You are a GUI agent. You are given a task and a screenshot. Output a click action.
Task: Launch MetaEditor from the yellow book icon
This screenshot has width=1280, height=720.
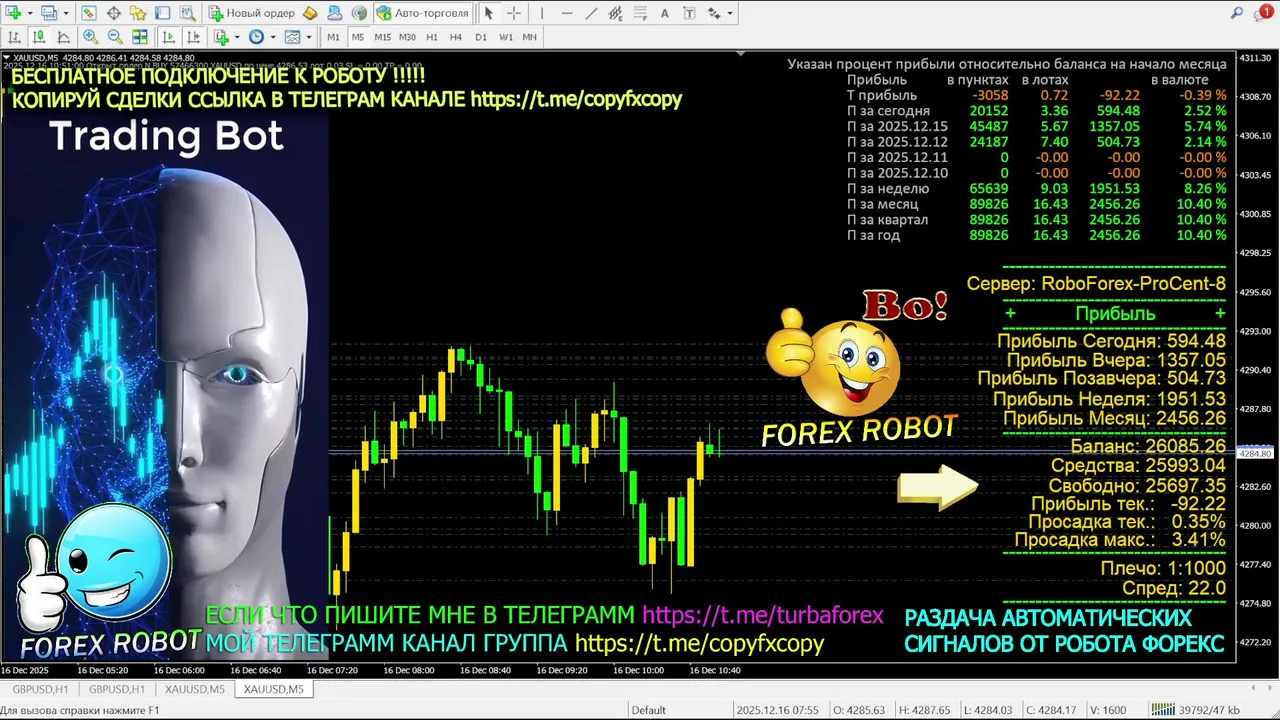(x=310, y=13)
